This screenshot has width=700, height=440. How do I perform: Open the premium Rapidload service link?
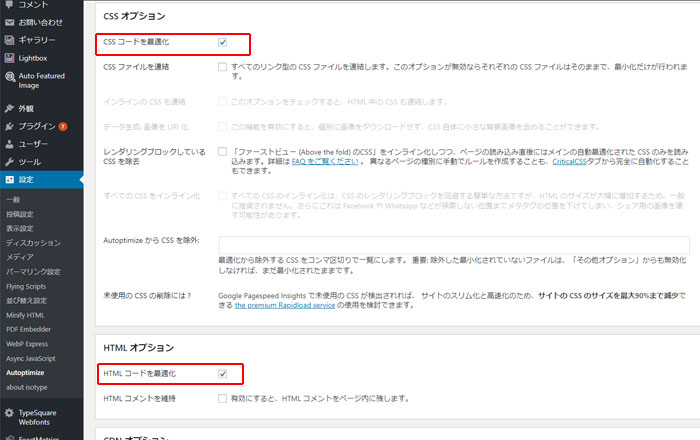point(285,305)
